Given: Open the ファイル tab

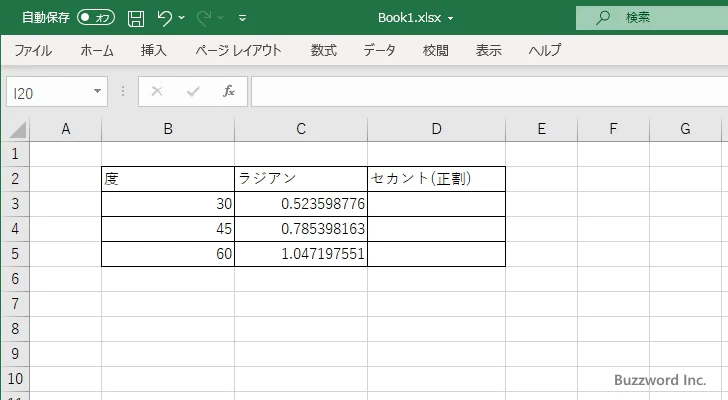Looking at the screenshot, I should tap(33, 50).
